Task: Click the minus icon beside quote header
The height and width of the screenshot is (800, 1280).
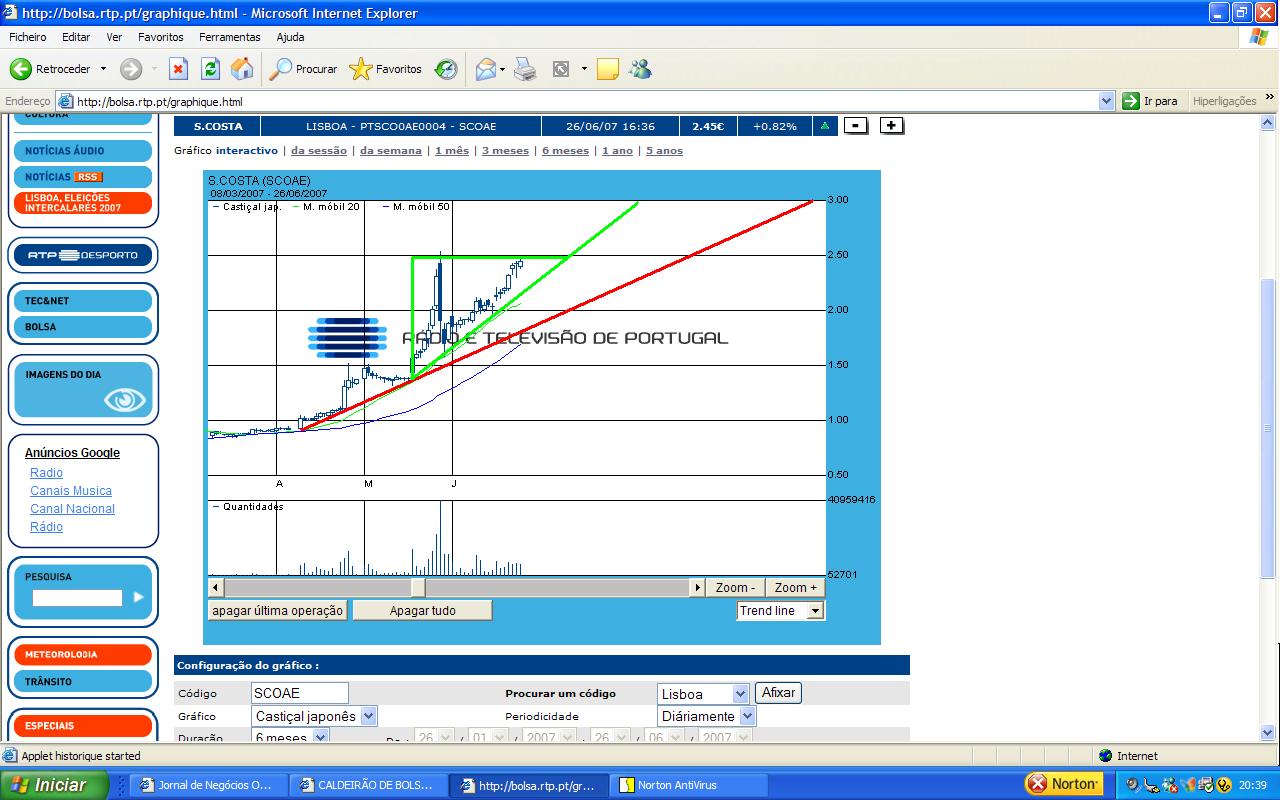Action: coord(856,126)
